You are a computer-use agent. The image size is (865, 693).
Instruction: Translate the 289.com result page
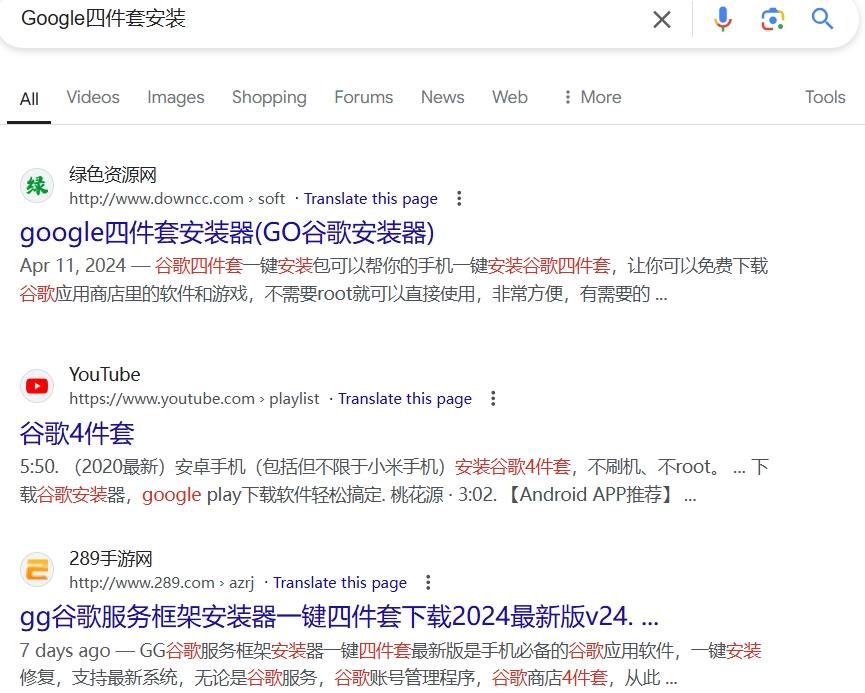(x=340, y=583)
